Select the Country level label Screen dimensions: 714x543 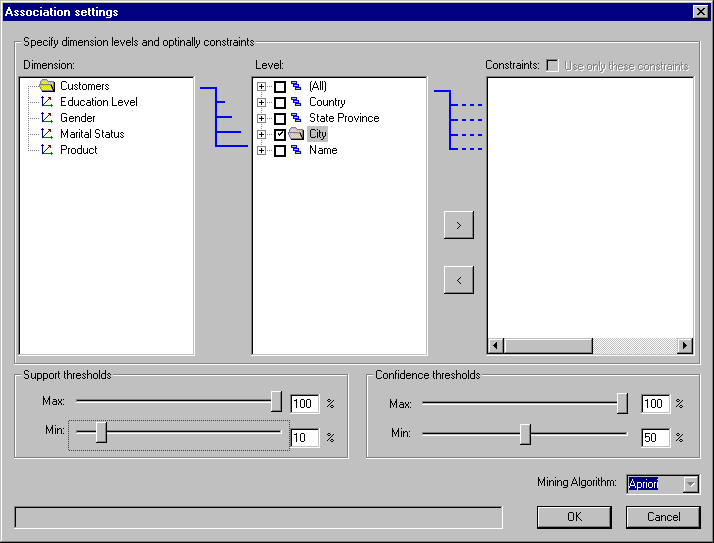tap(327, 102)
